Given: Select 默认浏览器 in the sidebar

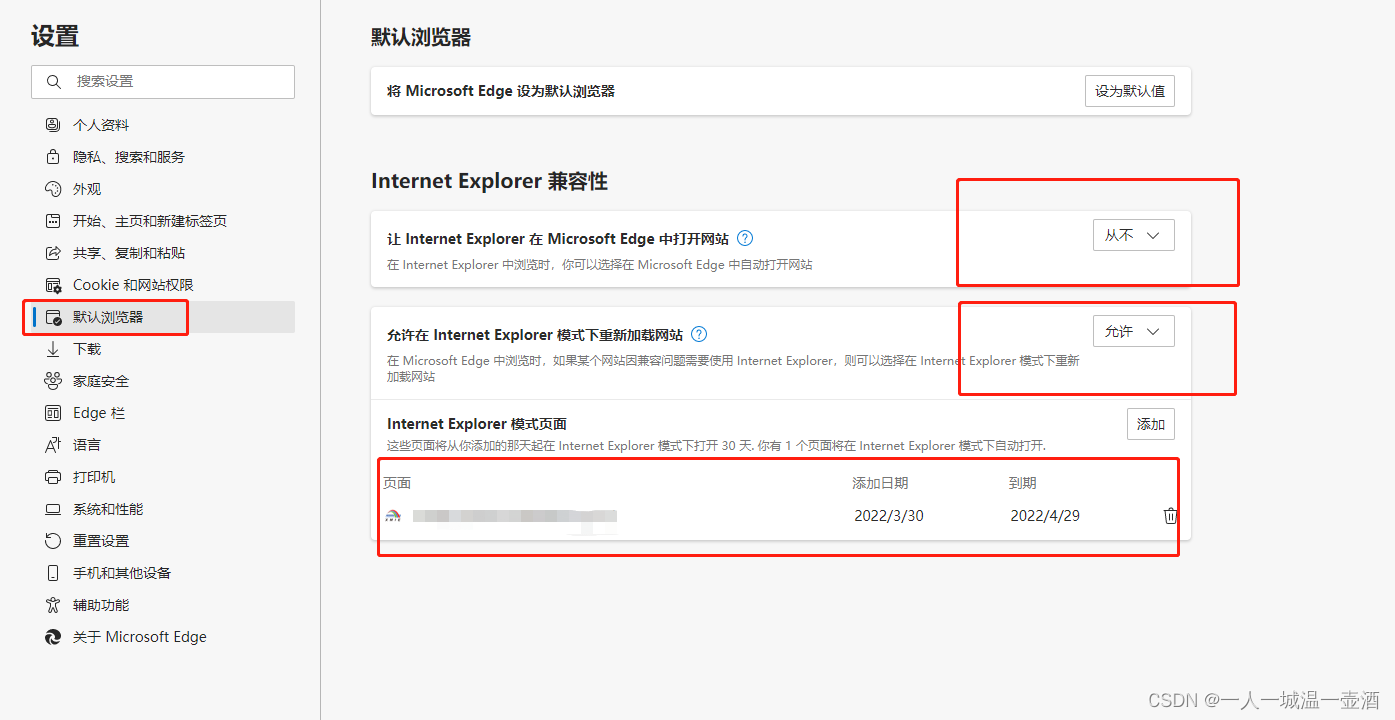Looking at the screenshot, I should click(x=162, y=317).
